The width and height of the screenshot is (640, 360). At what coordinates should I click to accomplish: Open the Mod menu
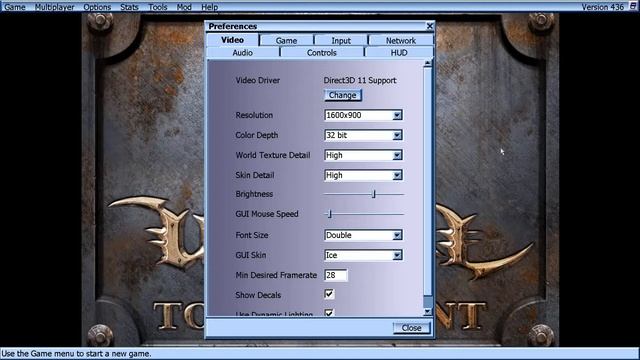pyautogui.click(x=184, y=7)
